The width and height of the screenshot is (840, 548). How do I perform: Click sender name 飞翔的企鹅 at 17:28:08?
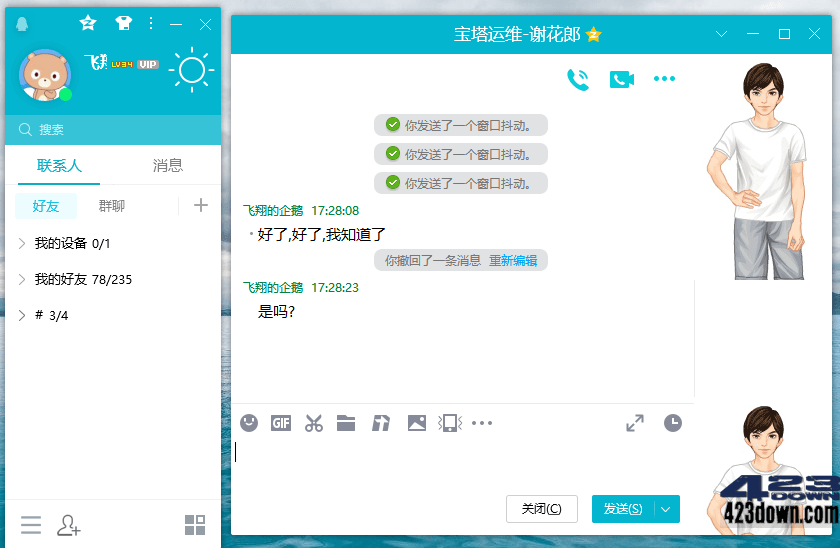pyautogui.click(x=273, y=211)
